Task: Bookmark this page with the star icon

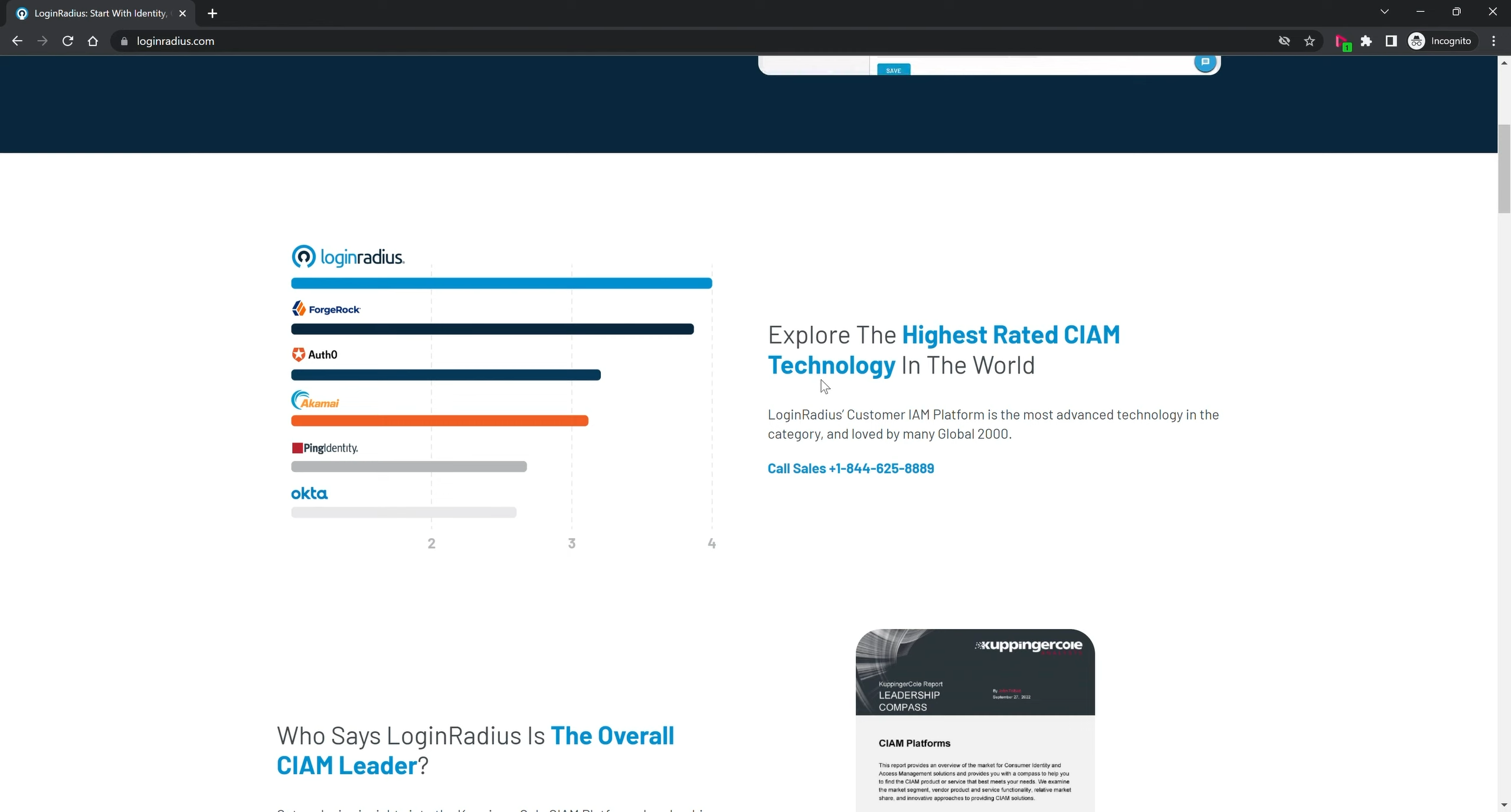Action: pyautogui.click(x=1310, y=41)
